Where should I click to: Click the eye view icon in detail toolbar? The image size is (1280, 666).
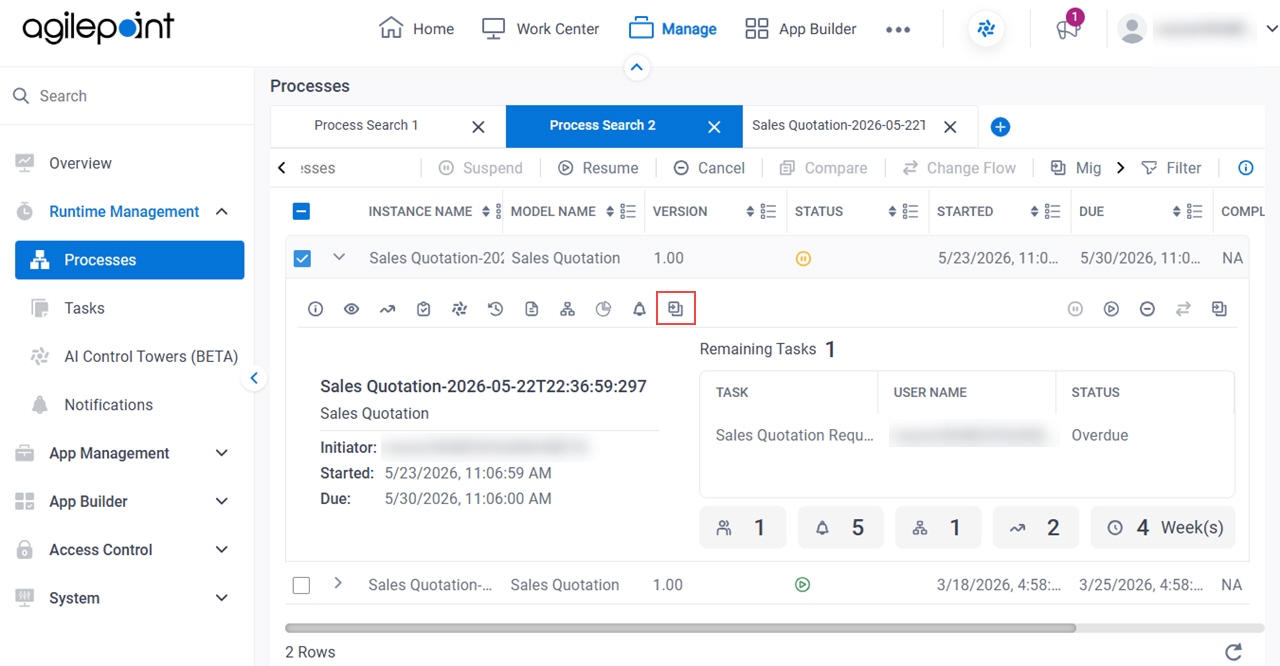[351, 309]
